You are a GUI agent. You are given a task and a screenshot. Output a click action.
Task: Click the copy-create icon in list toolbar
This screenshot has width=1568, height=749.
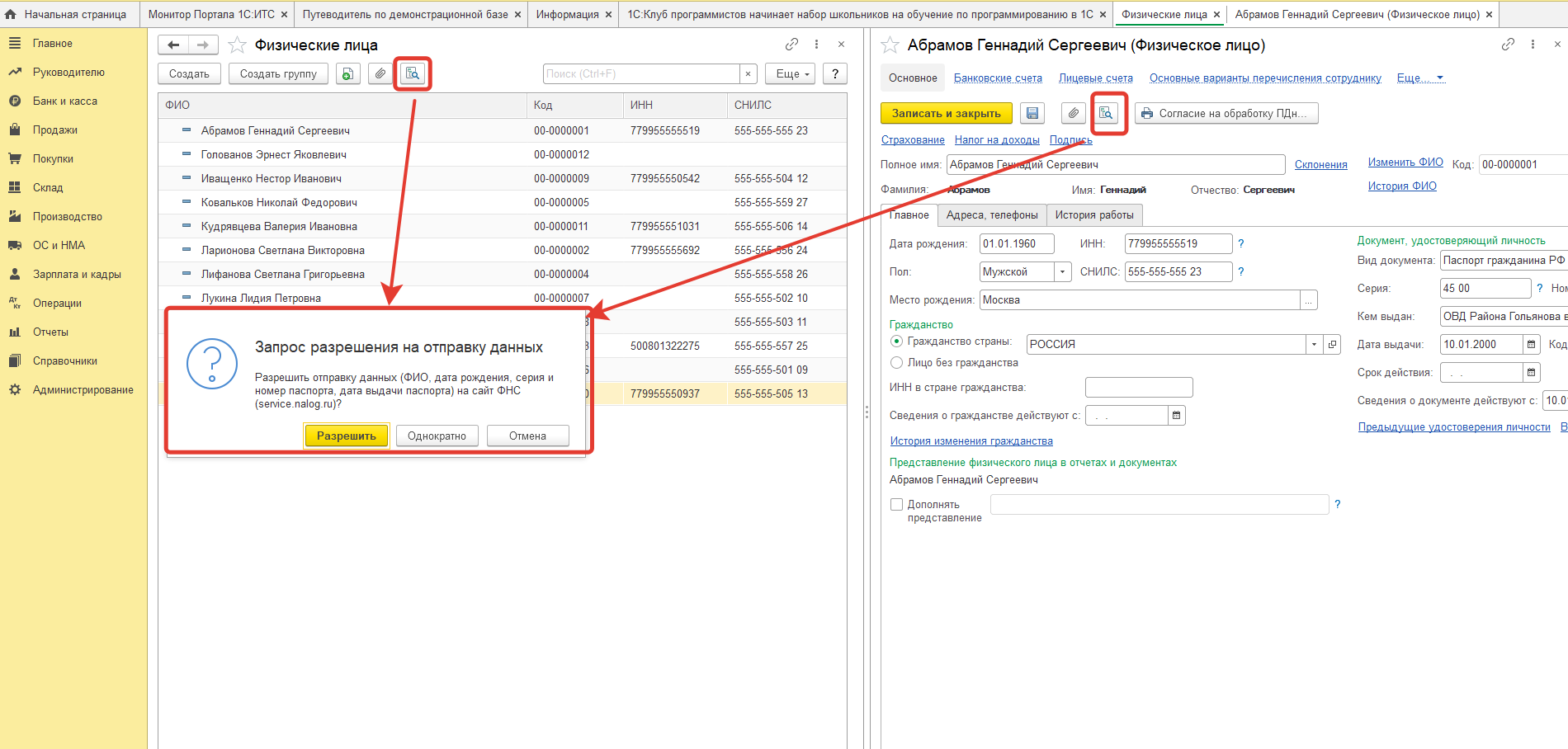pyautogui.click(x=348, y=73)
